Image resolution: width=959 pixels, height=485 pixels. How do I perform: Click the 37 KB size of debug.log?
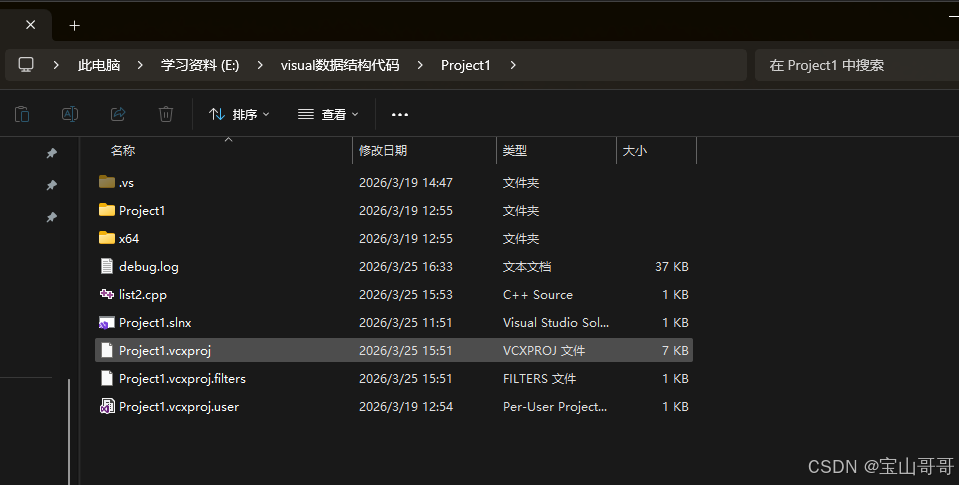(672, 267)
